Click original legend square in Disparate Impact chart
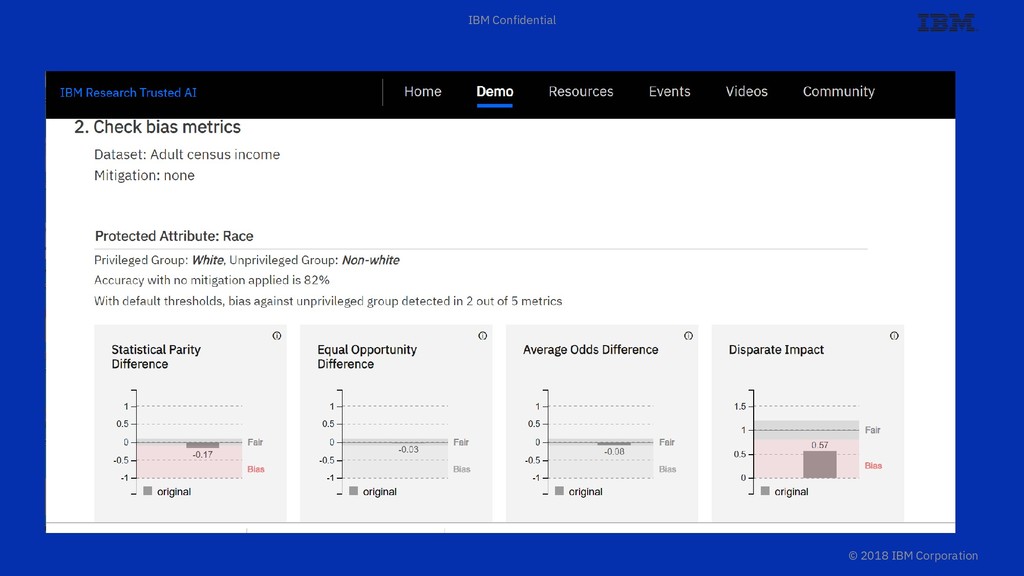This screenshot has width=1024, height=576. point(765,490)
